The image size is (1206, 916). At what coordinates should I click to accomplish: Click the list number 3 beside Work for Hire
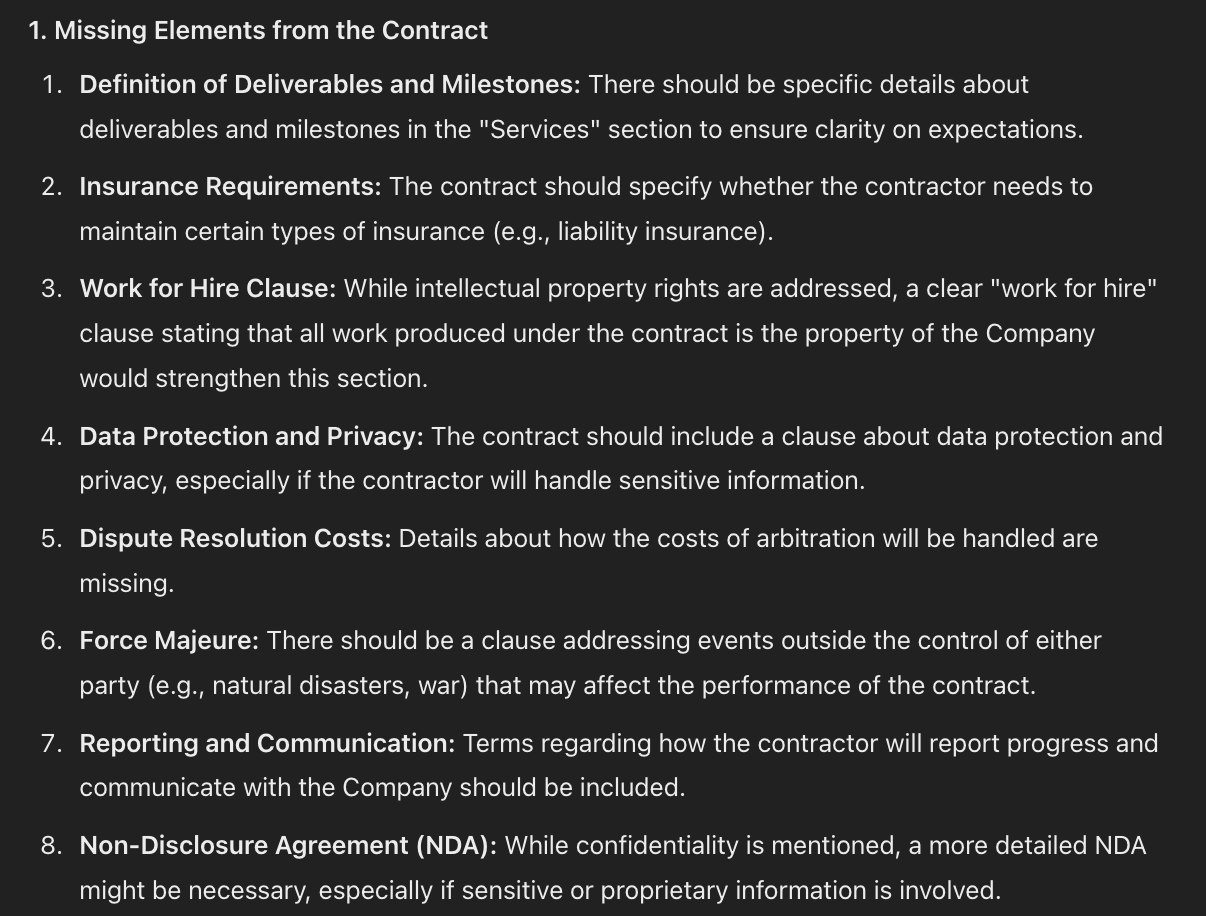pyautogui.click(x=51, y=289)
